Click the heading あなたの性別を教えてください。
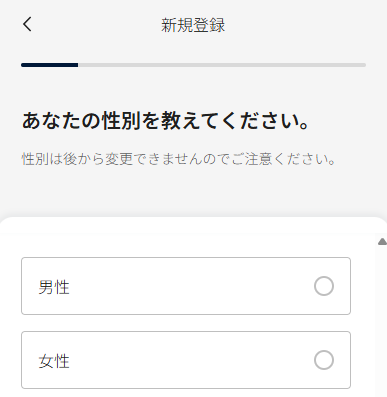 tap(166, 120)
